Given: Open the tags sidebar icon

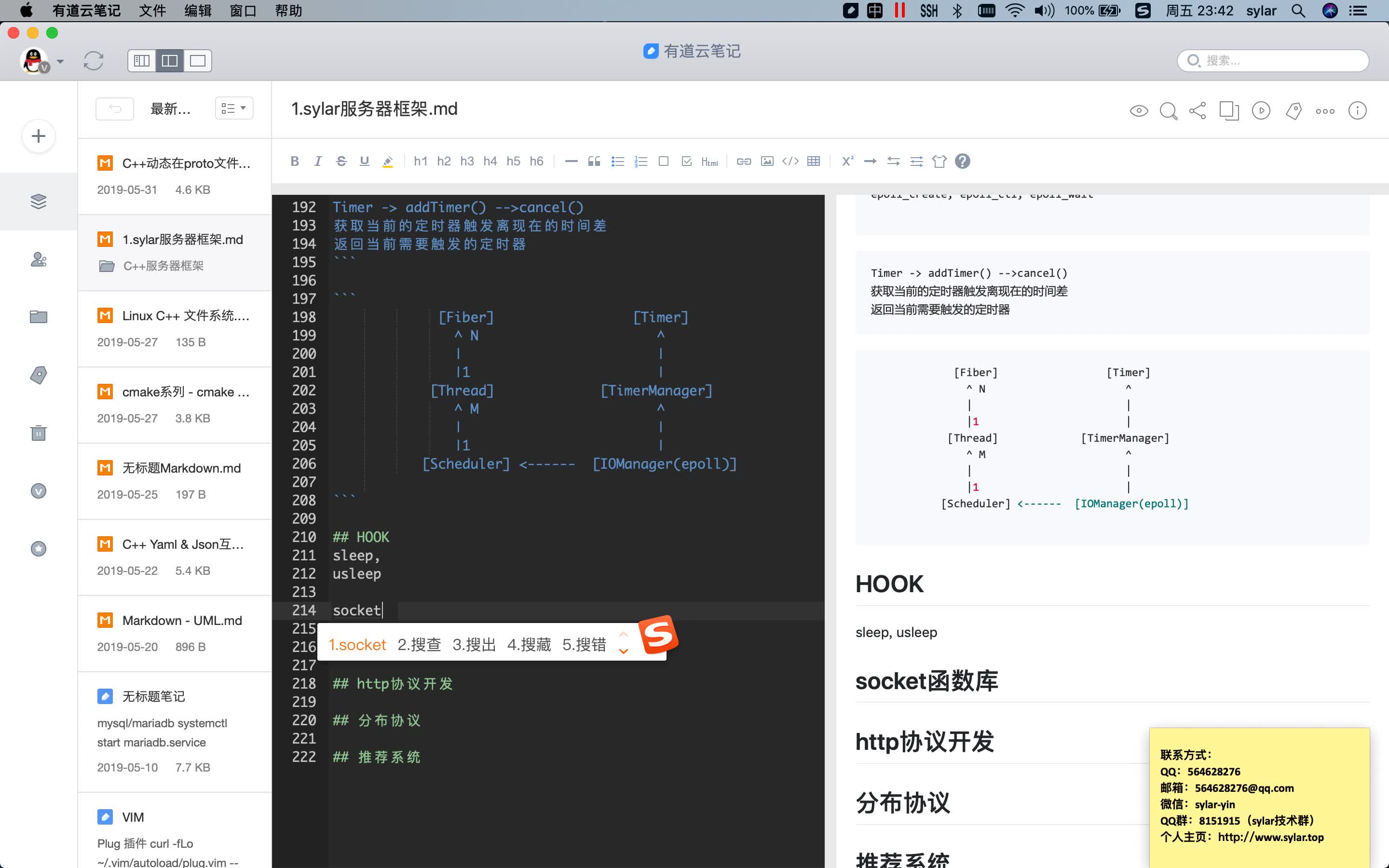Looking at the screenshot, I should [39, 375].
